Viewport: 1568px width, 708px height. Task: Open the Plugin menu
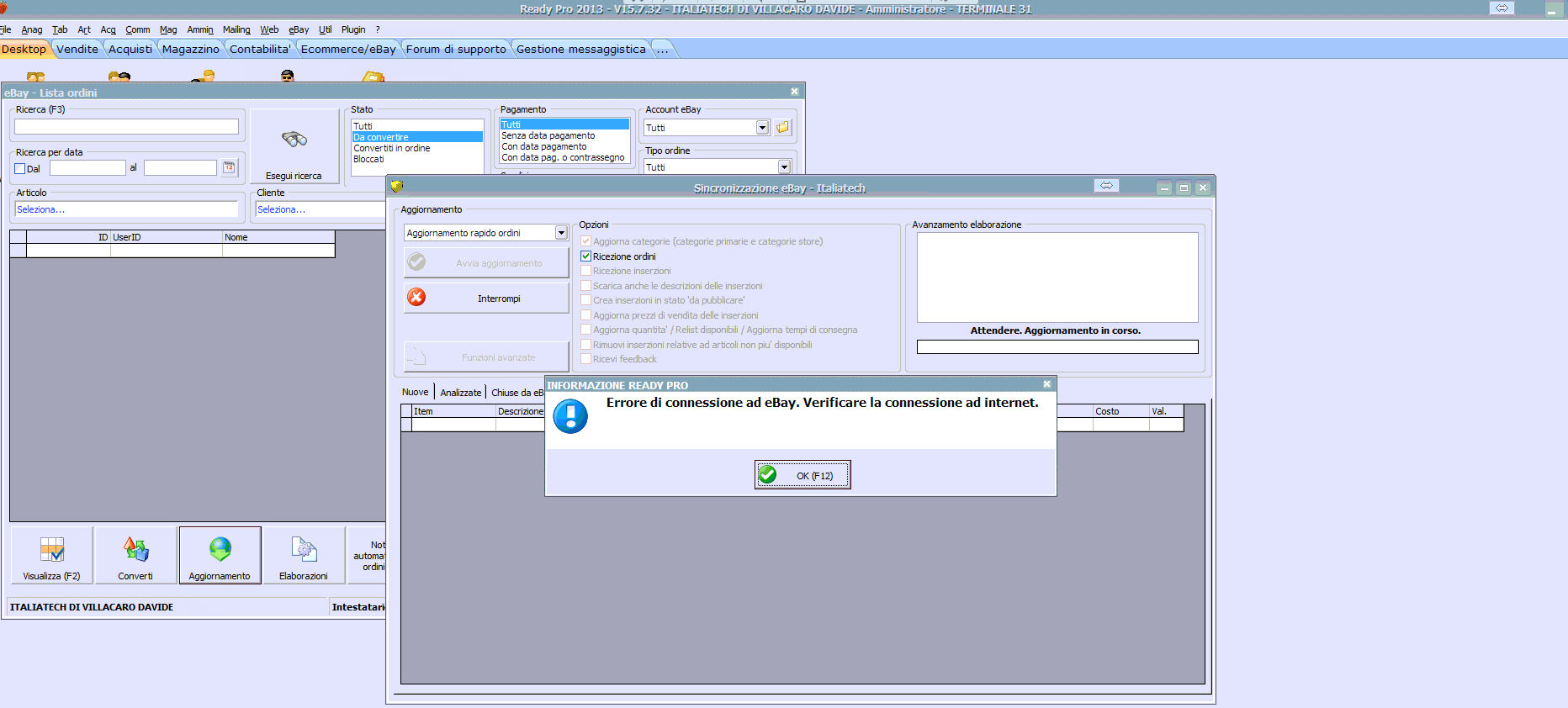(x=353, y=29)
